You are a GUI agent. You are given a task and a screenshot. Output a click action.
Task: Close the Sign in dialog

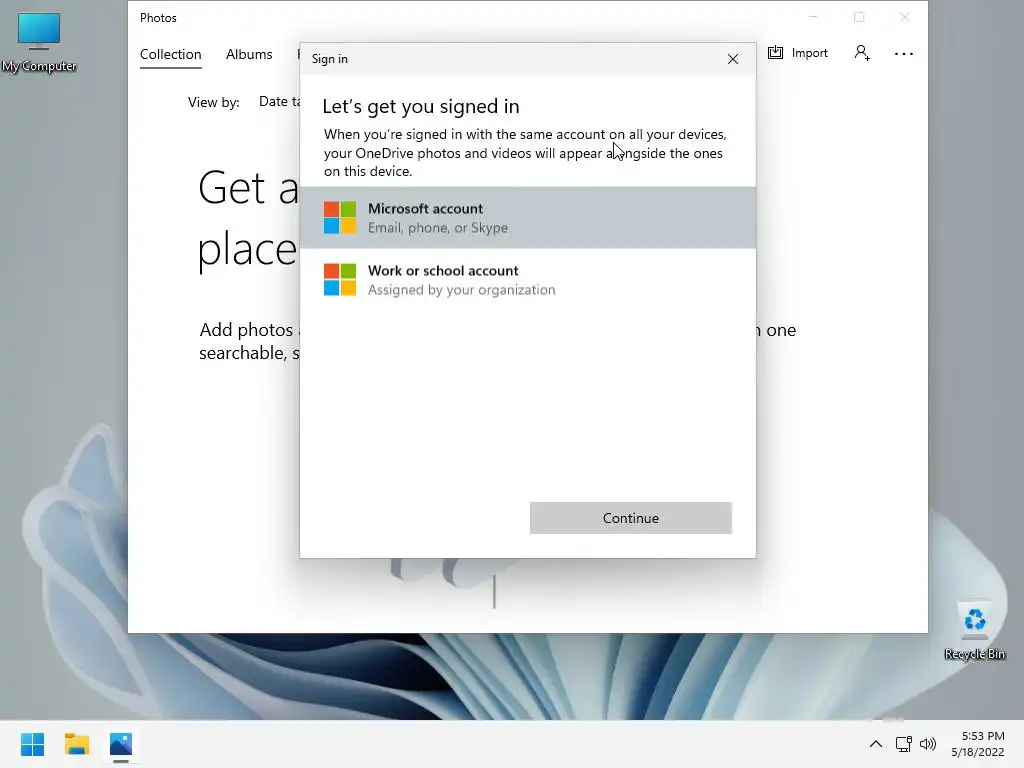coord(733,59)
